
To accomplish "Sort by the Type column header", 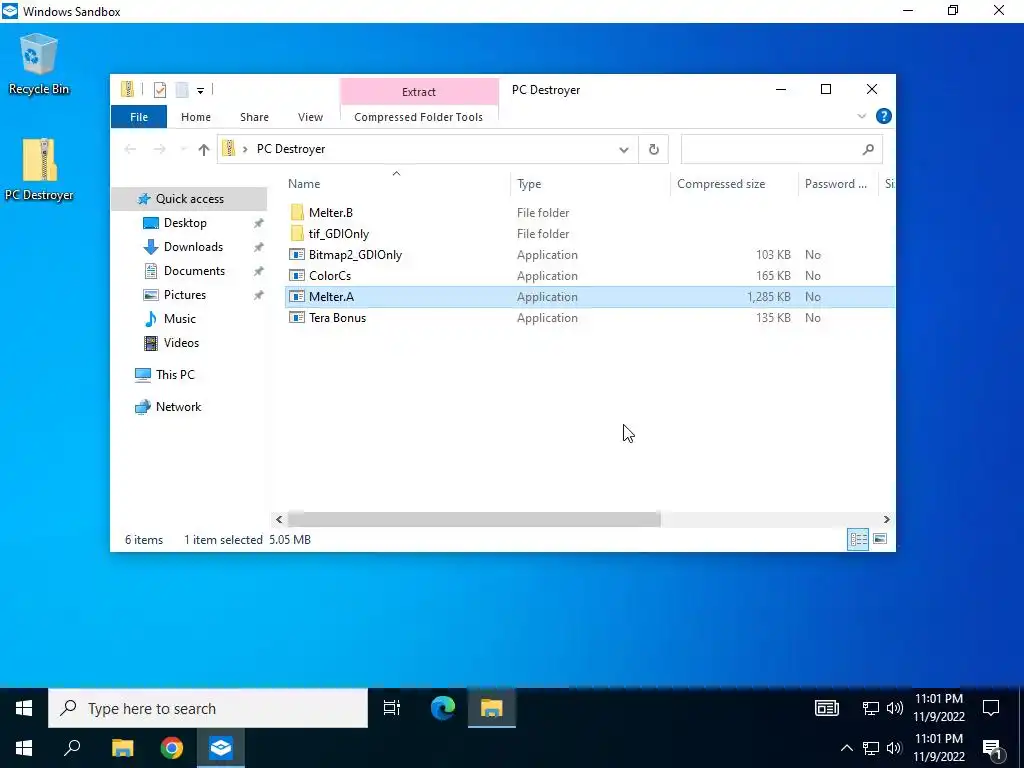I will 590,184.
